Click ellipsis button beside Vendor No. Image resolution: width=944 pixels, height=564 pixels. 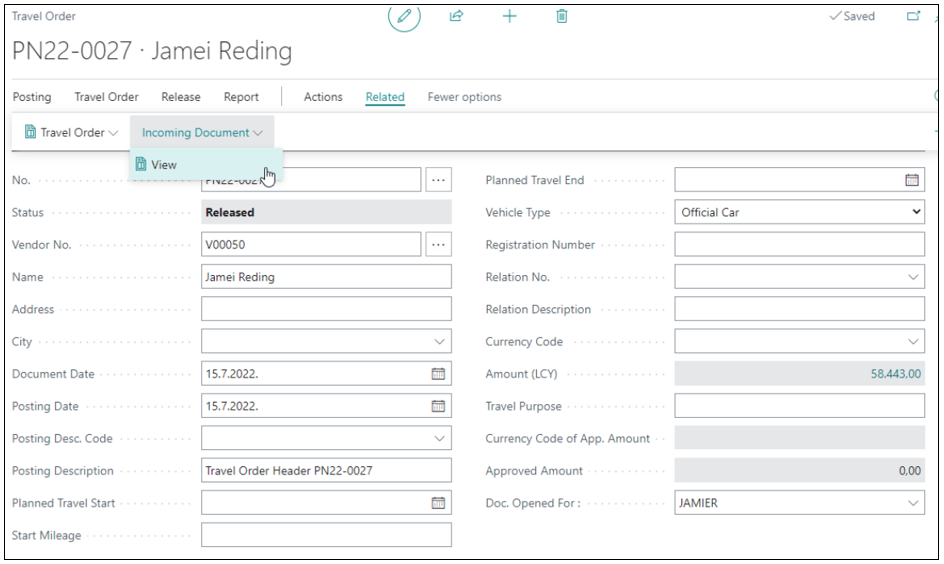point(438,244)
